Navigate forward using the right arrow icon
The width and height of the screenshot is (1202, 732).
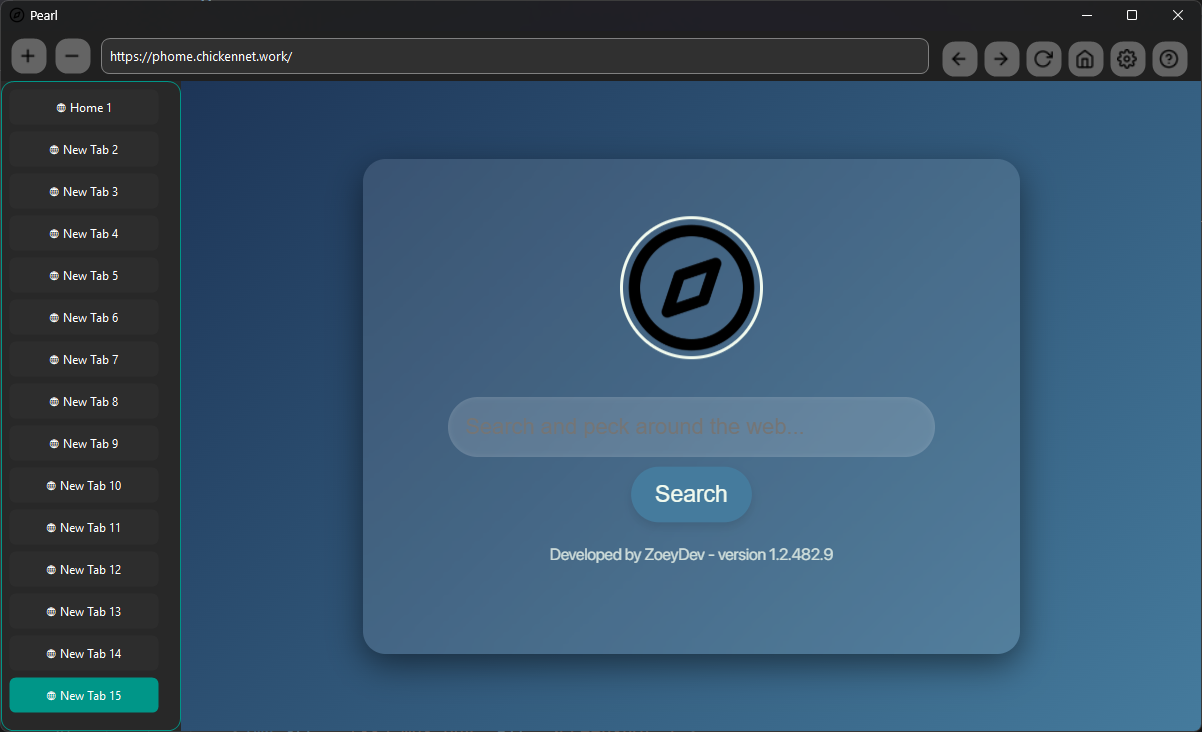click(1001, 59)
